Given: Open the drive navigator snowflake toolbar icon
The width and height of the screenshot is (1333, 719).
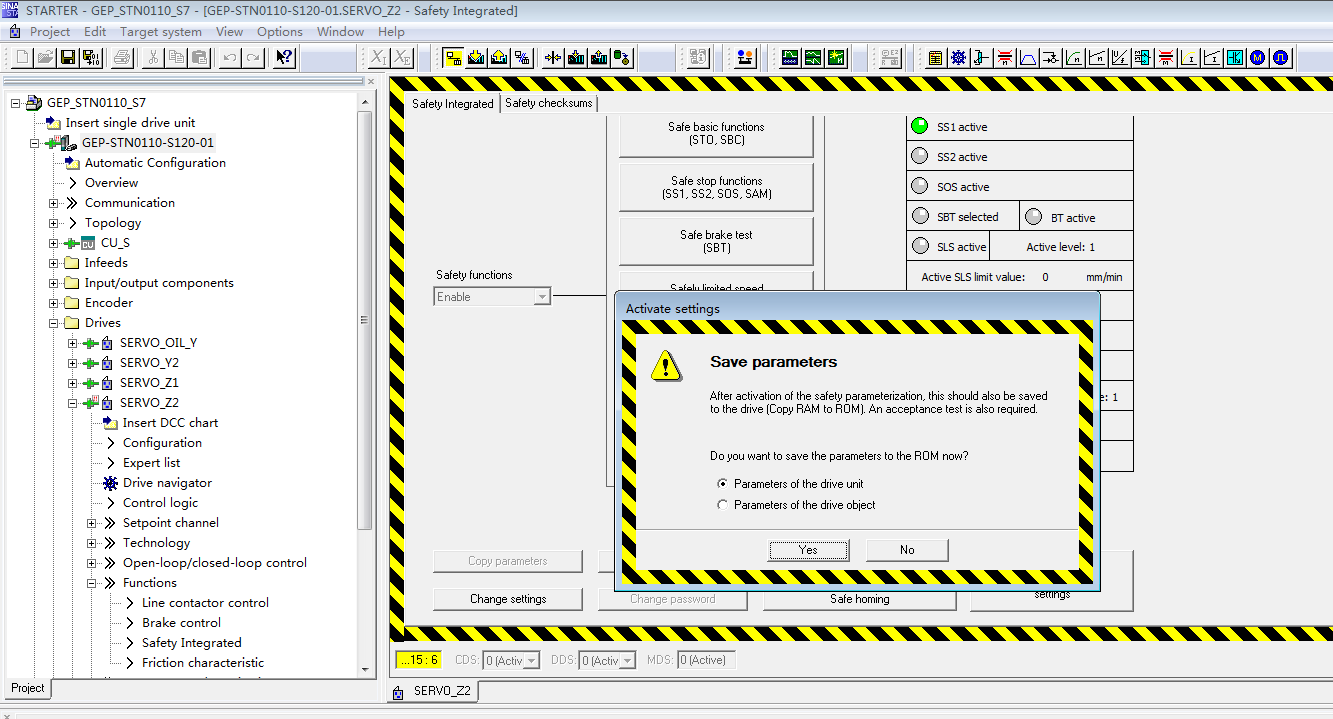Looking at the screenshot, I should (x=958, y=57).
